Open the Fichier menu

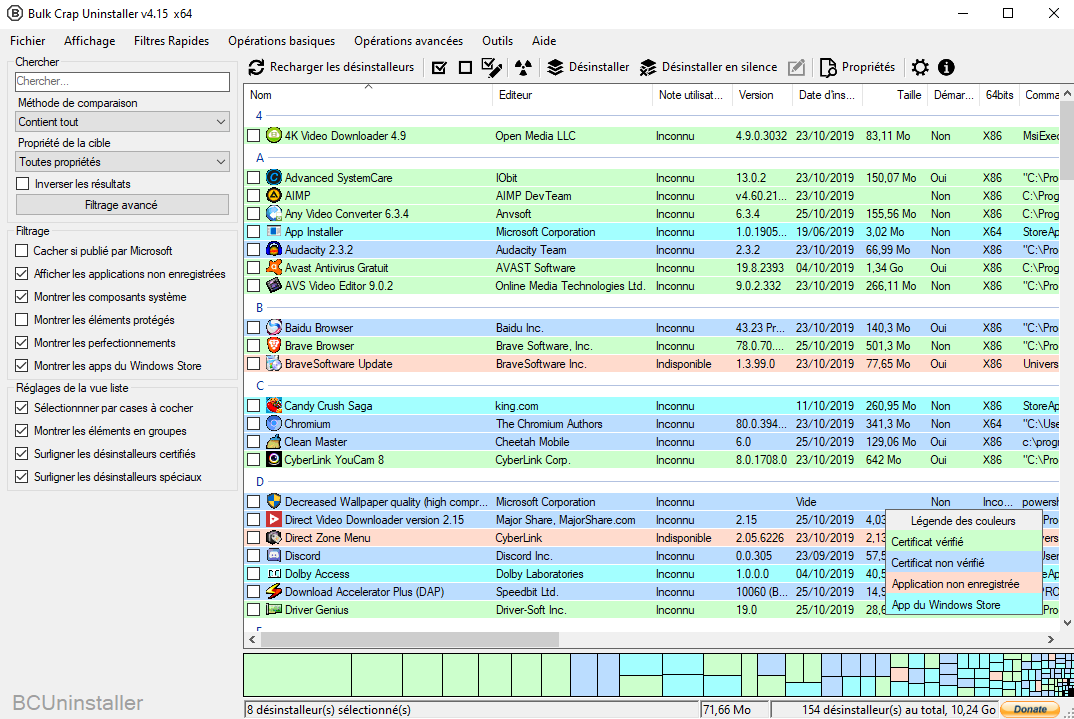(x=27, y=40)
